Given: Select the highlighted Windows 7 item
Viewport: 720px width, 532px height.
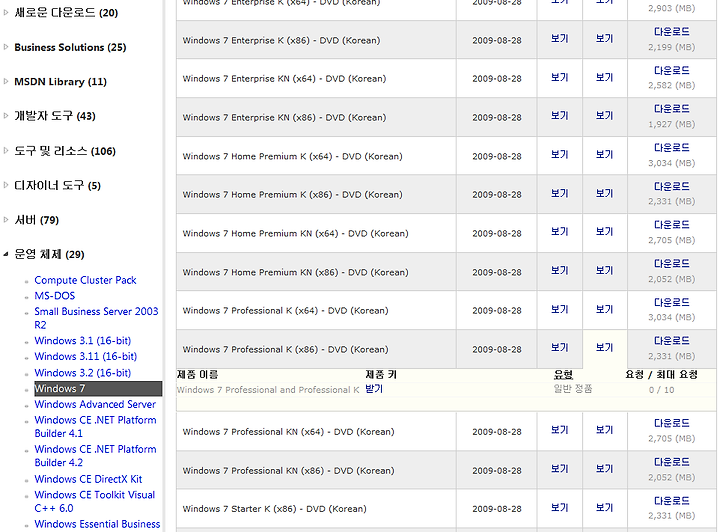Looking at the screenshot, I should point(98,388).
